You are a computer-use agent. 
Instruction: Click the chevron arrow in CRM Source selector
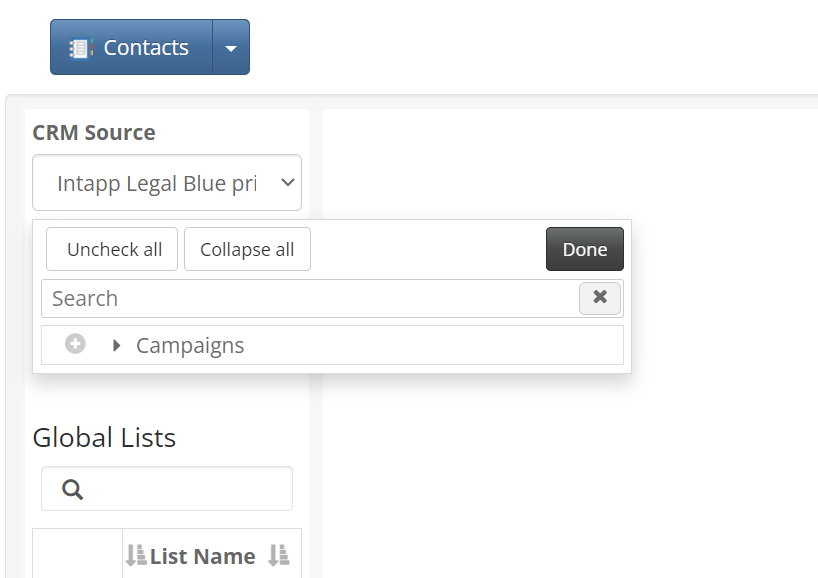click(x=287, y=183)
